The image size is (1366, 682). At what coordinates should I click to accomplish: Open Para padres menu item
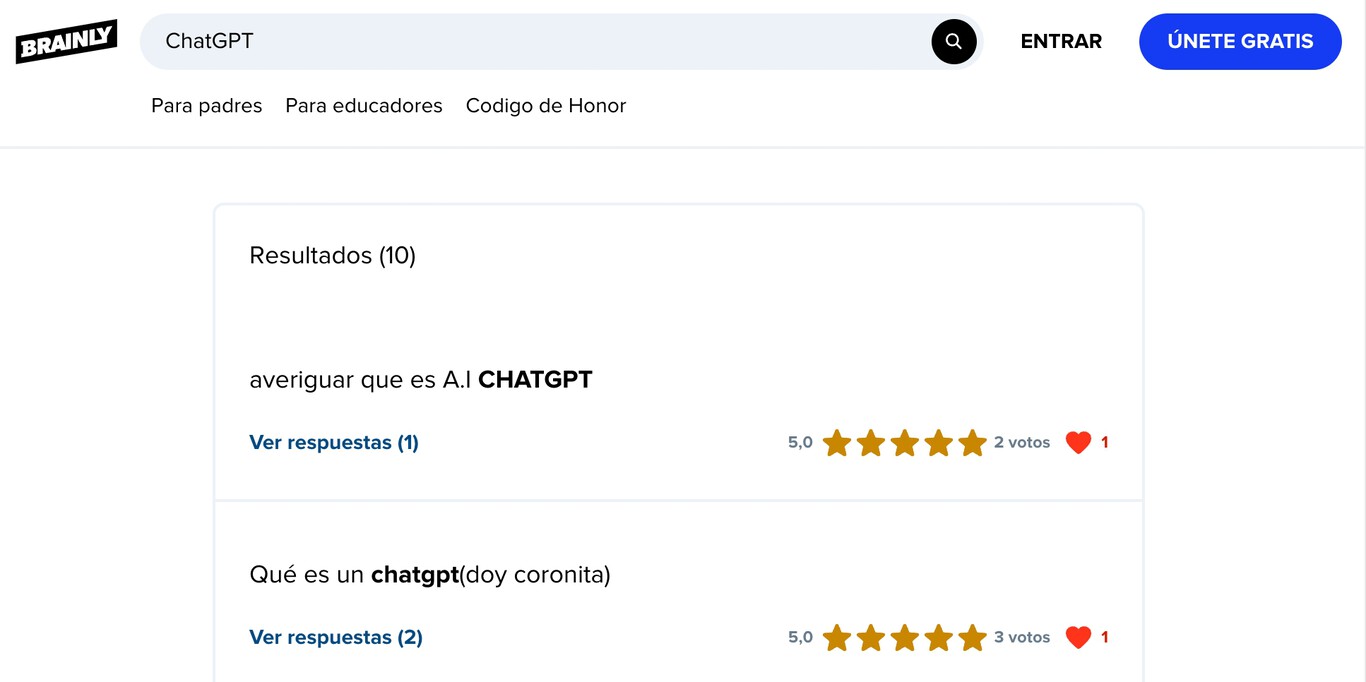206,106
